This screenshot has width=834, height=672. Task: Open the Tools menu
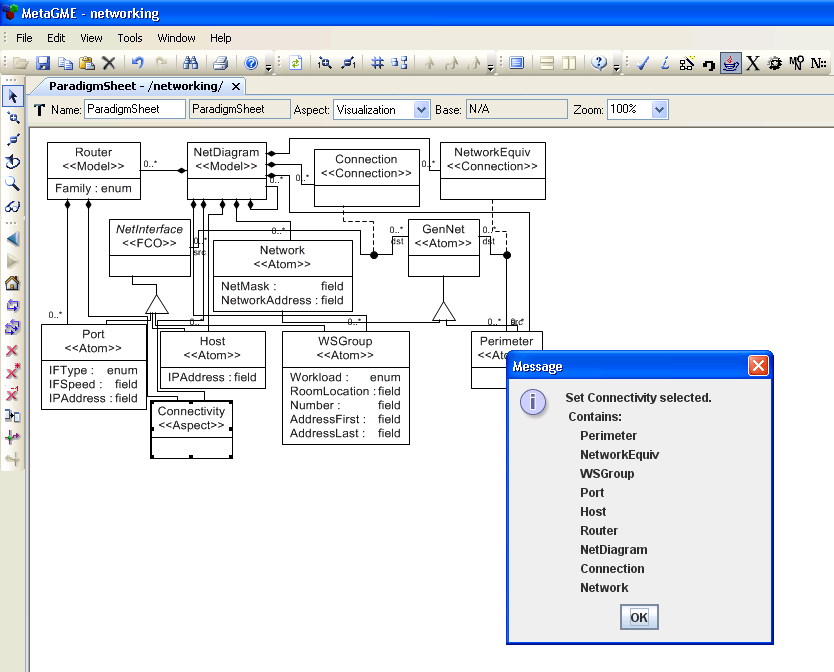130,38
